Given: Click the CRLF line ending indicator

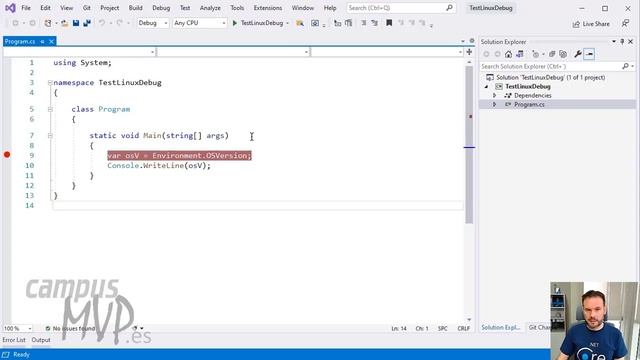Looking at the screenshot, I should tap(464, 329).
